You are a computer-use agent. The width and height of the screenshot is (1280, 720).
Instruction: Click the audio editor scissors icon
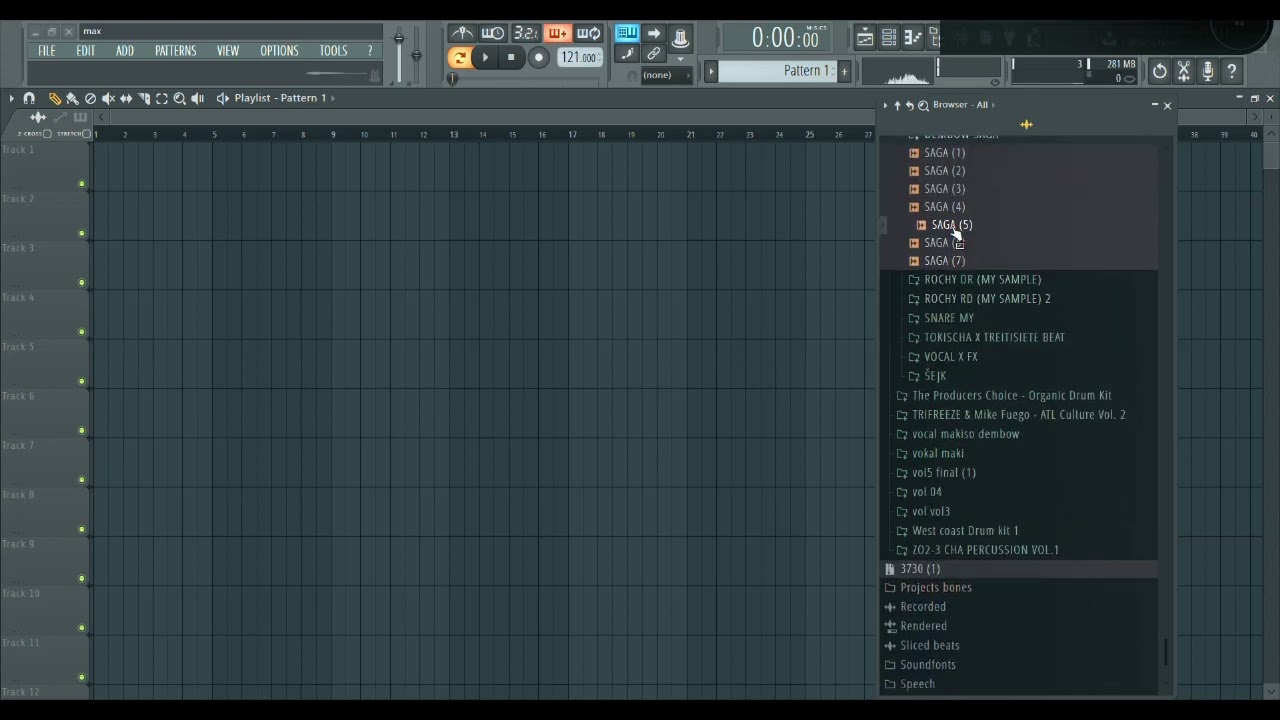1184,71
